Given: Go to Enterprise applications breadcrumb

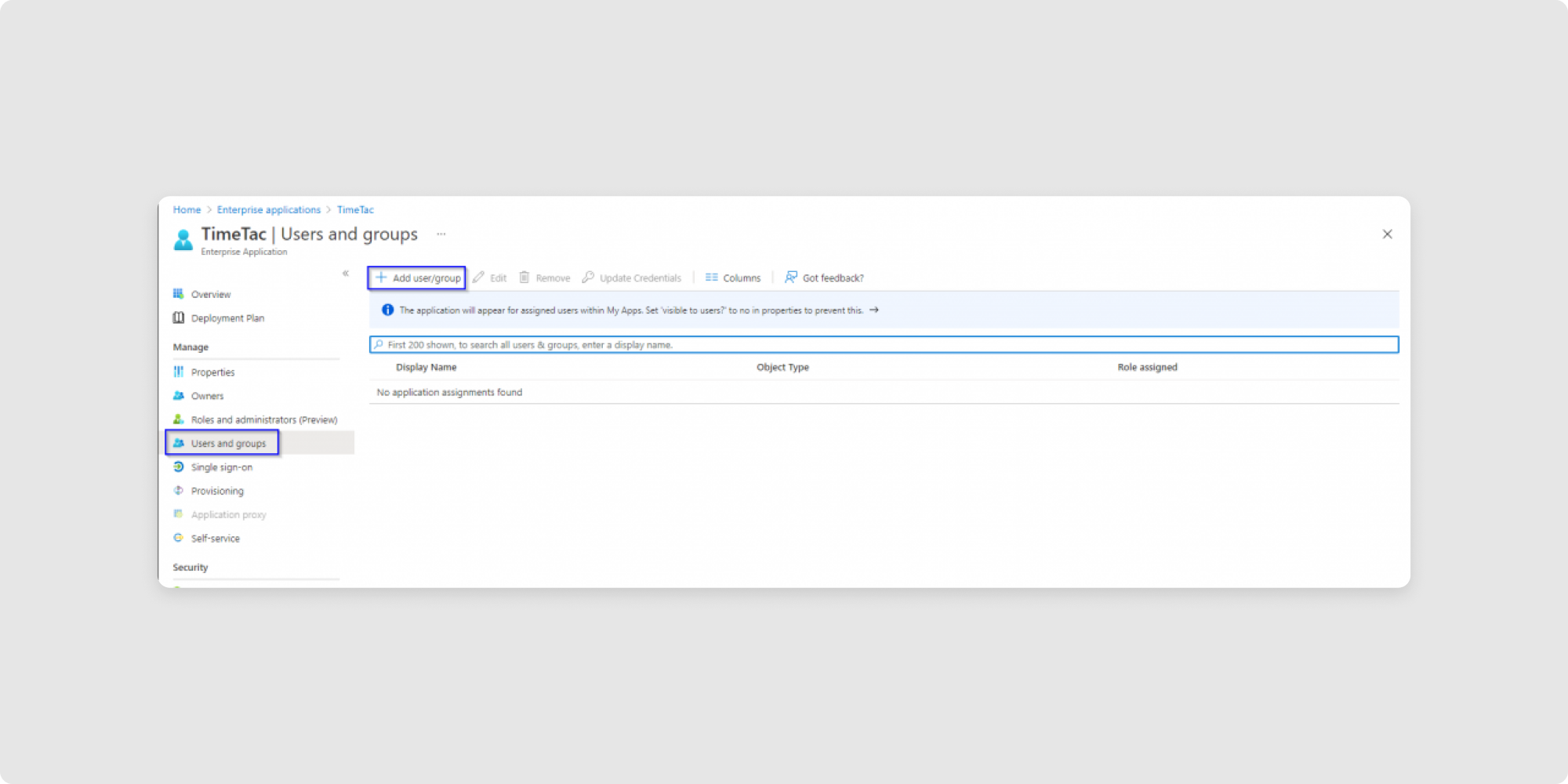Looking at the screenshot, I should pyautogui.click(x=268, y=210).
